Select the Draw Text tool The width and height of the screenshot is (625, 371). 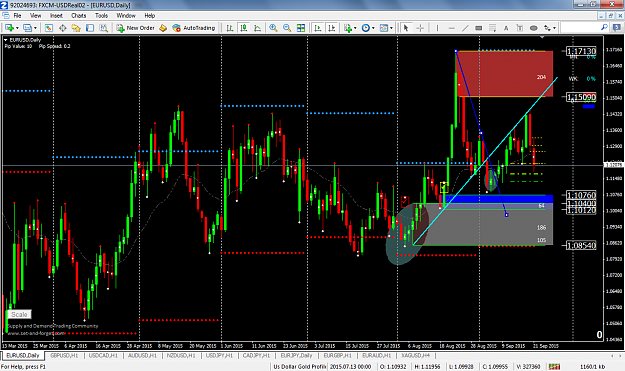506,28
